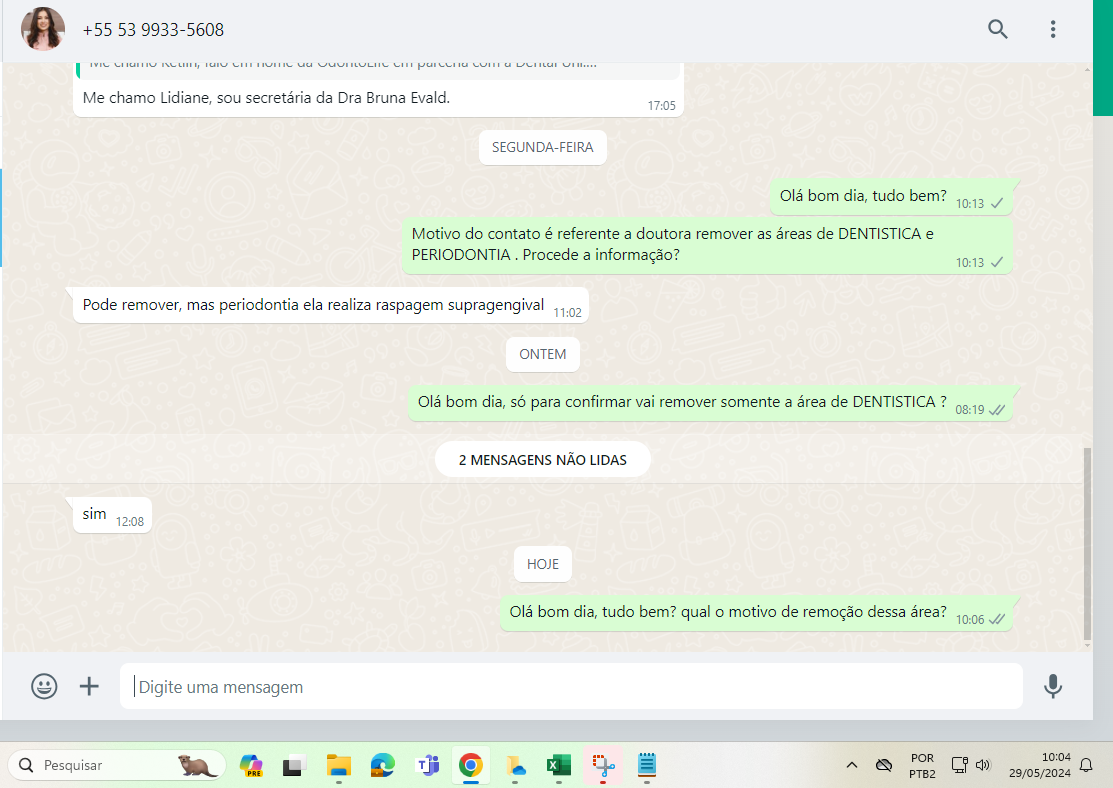Click the 'Olá bom dia, tudo bem?' 10:13 message
The width and height of the screenshot is (1113, 788).
(x=891, y=197)
